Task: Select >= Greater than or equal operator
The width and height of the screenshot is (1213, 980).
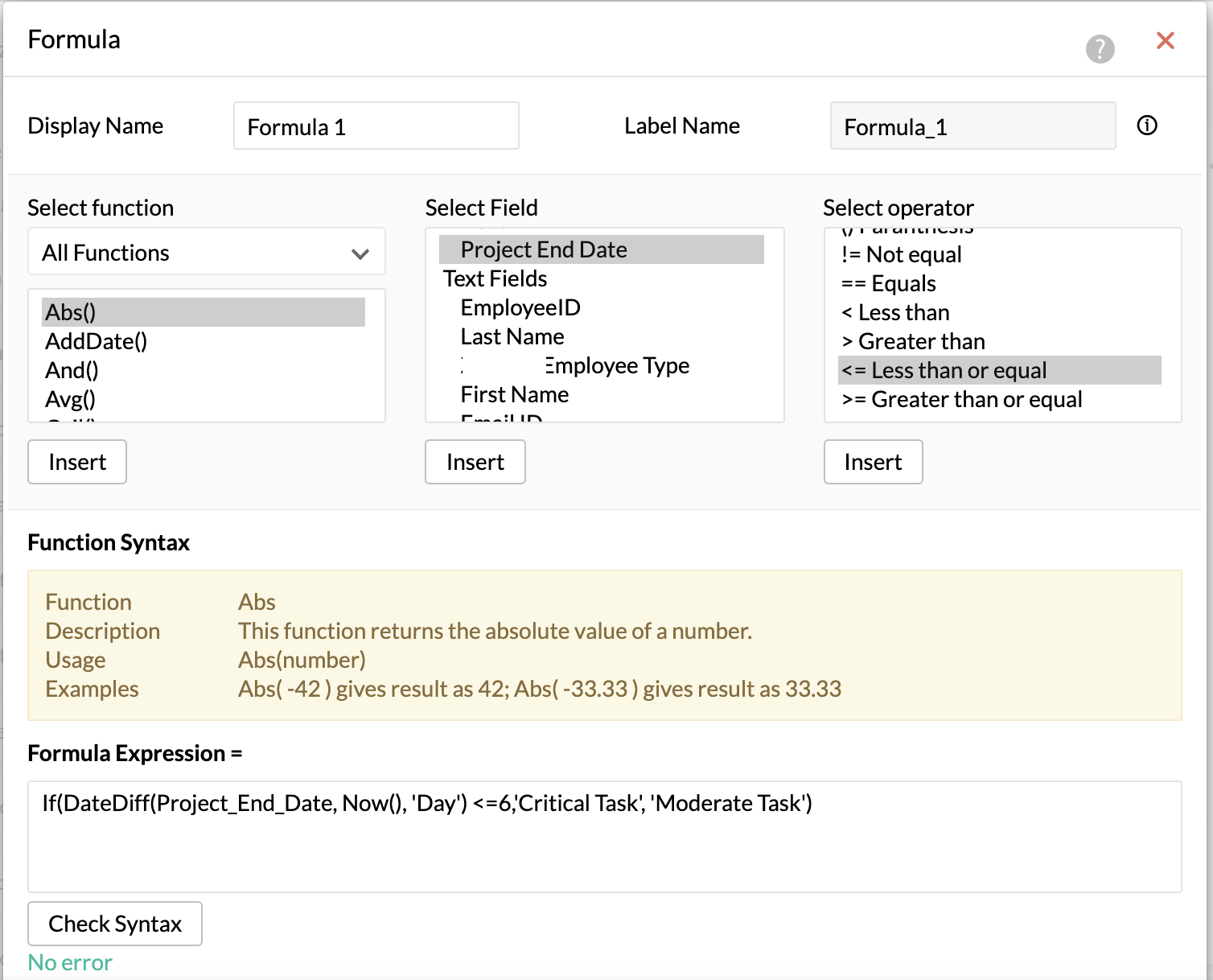Action: coord(1000,399)
